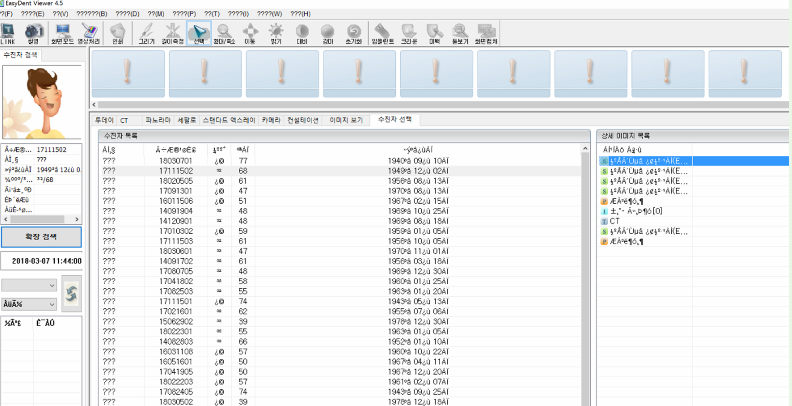The image size is (792, 406).
Task: Open the menu labeled (D)
Action: [x=127, y=14]
